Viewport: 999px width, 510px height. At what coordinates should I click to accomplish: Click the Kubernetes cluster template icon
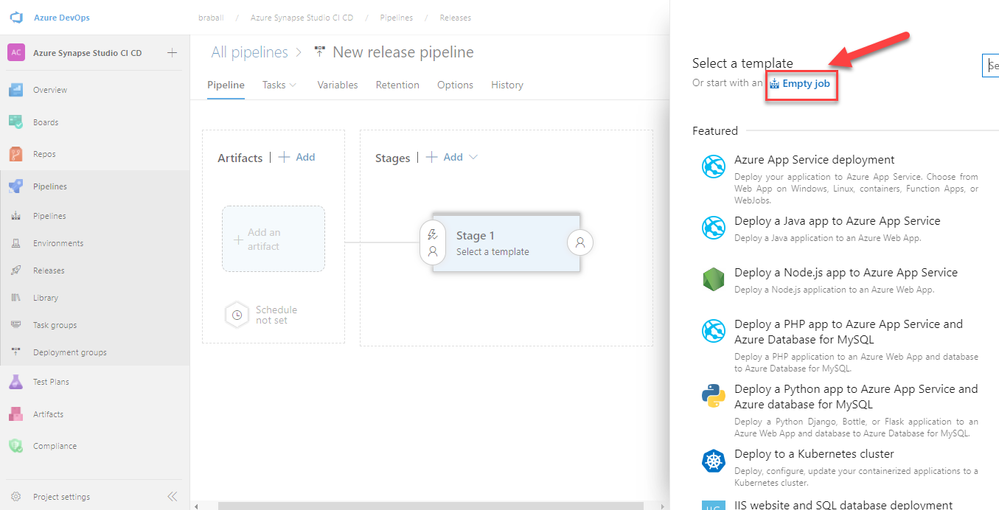pos(713,461)
